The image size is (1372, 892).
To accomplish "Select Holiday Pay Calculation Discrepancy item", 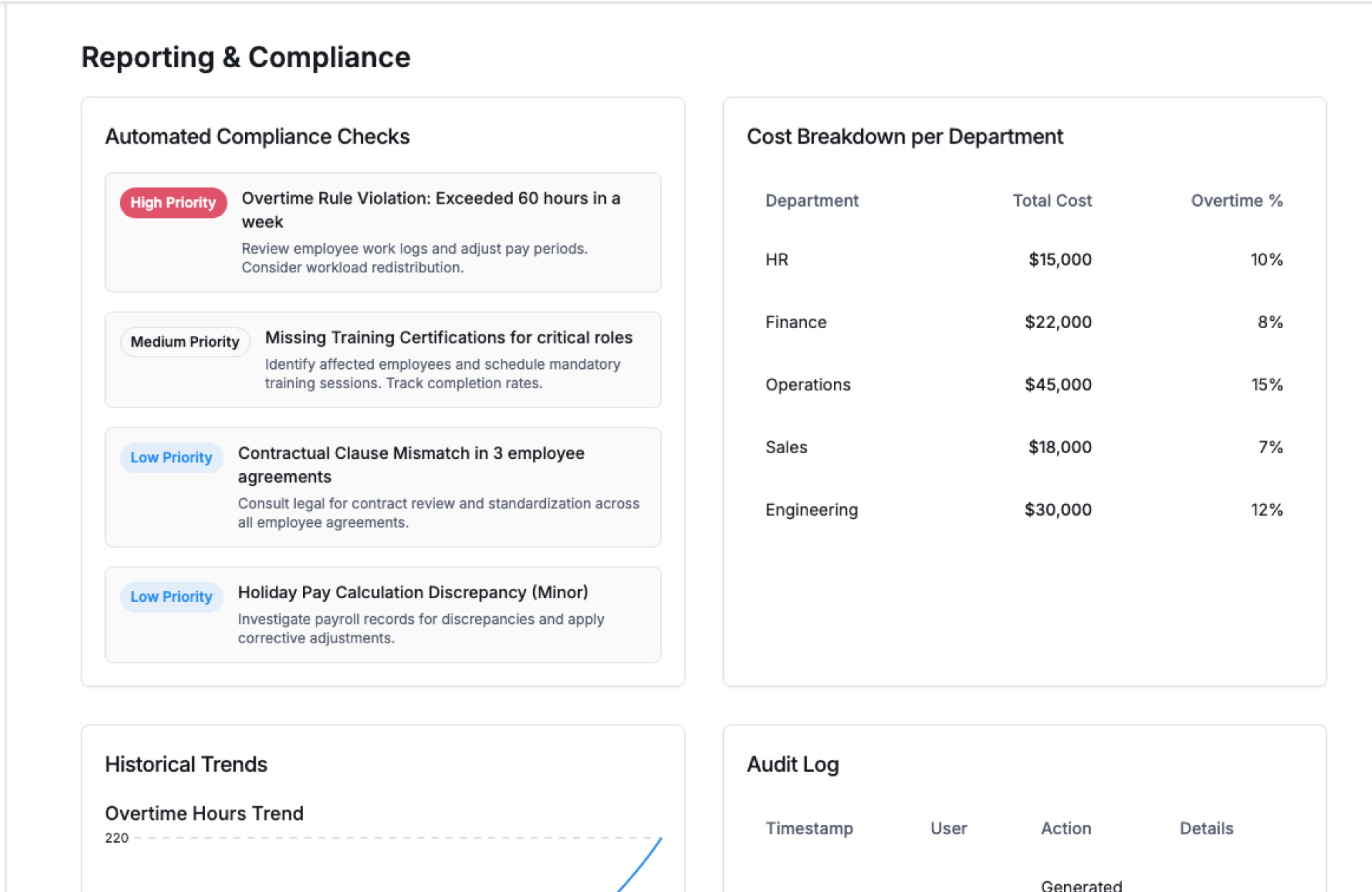I will [x=412, y=593].
